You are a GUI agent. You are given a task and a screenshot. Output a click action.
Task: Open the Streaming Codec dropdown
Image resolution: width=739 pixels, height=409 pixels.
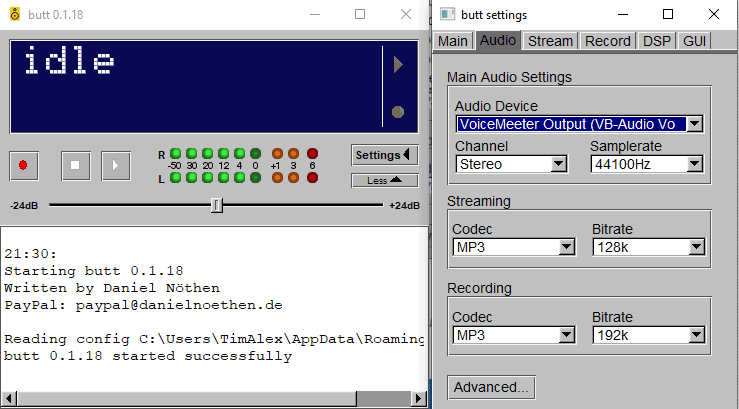tap(514, 247)
